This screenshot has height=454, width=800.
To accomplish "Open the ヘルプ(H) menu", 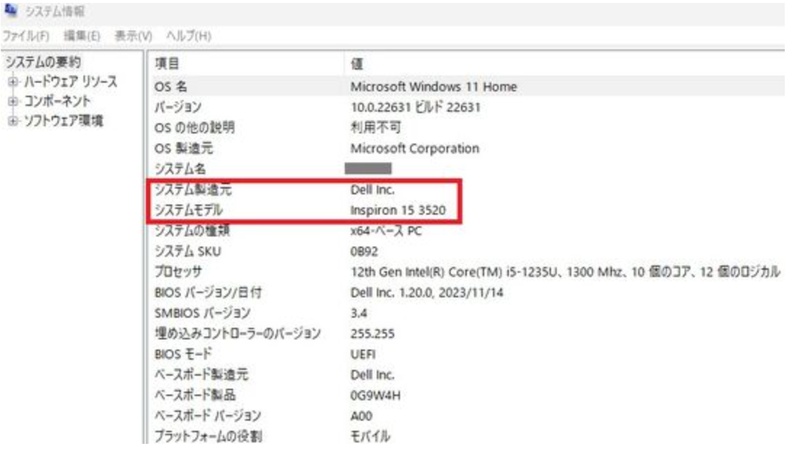I will 188,36.
